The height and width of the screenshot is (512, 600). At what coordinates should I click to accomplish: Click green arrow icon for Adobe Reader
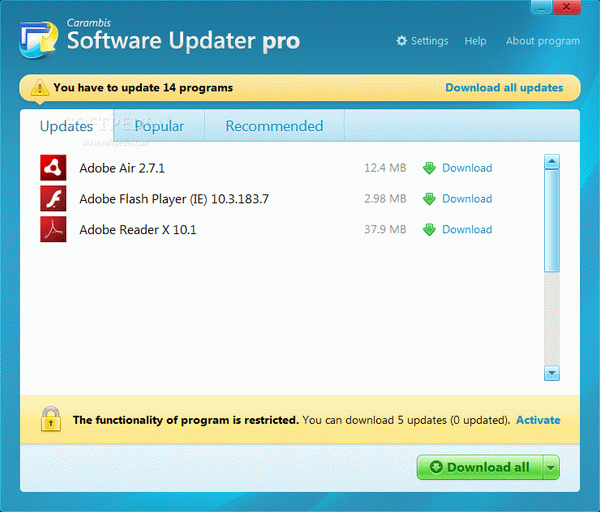pyautogui.click(x=429, y=230)
